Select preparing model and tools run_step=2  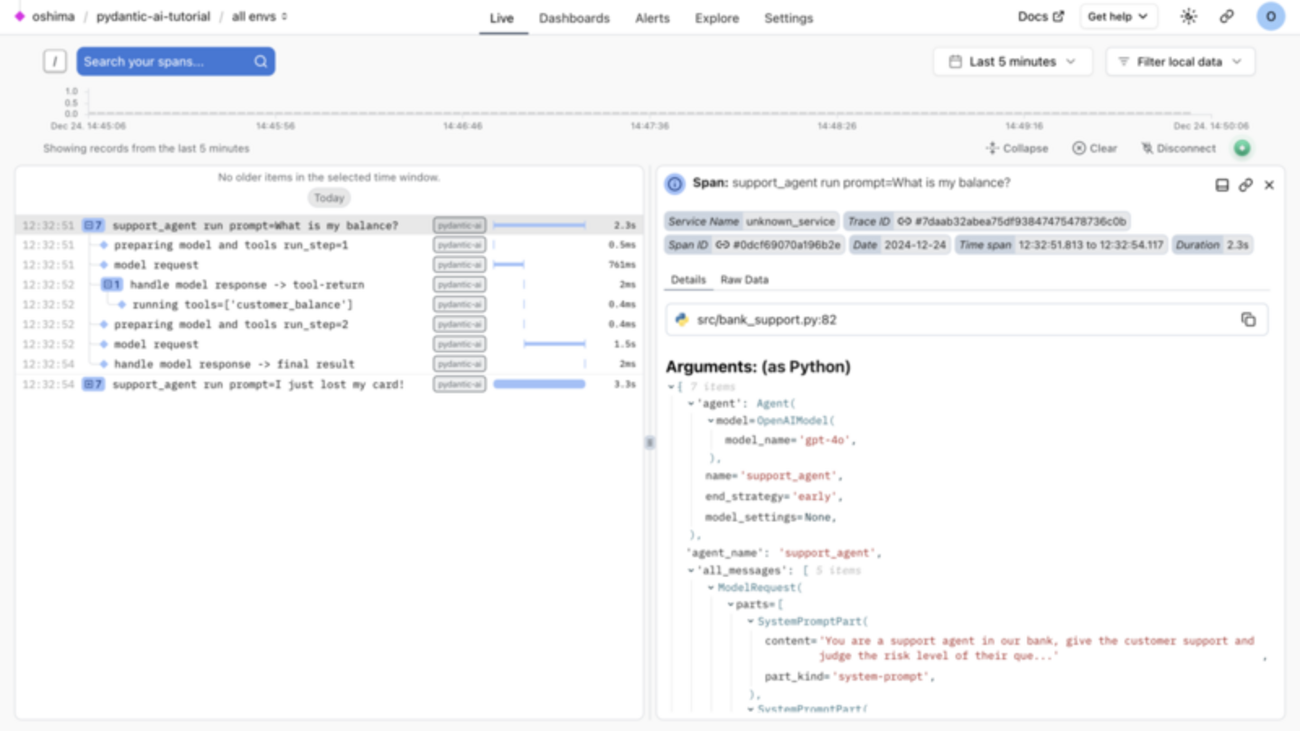[329, 324]
